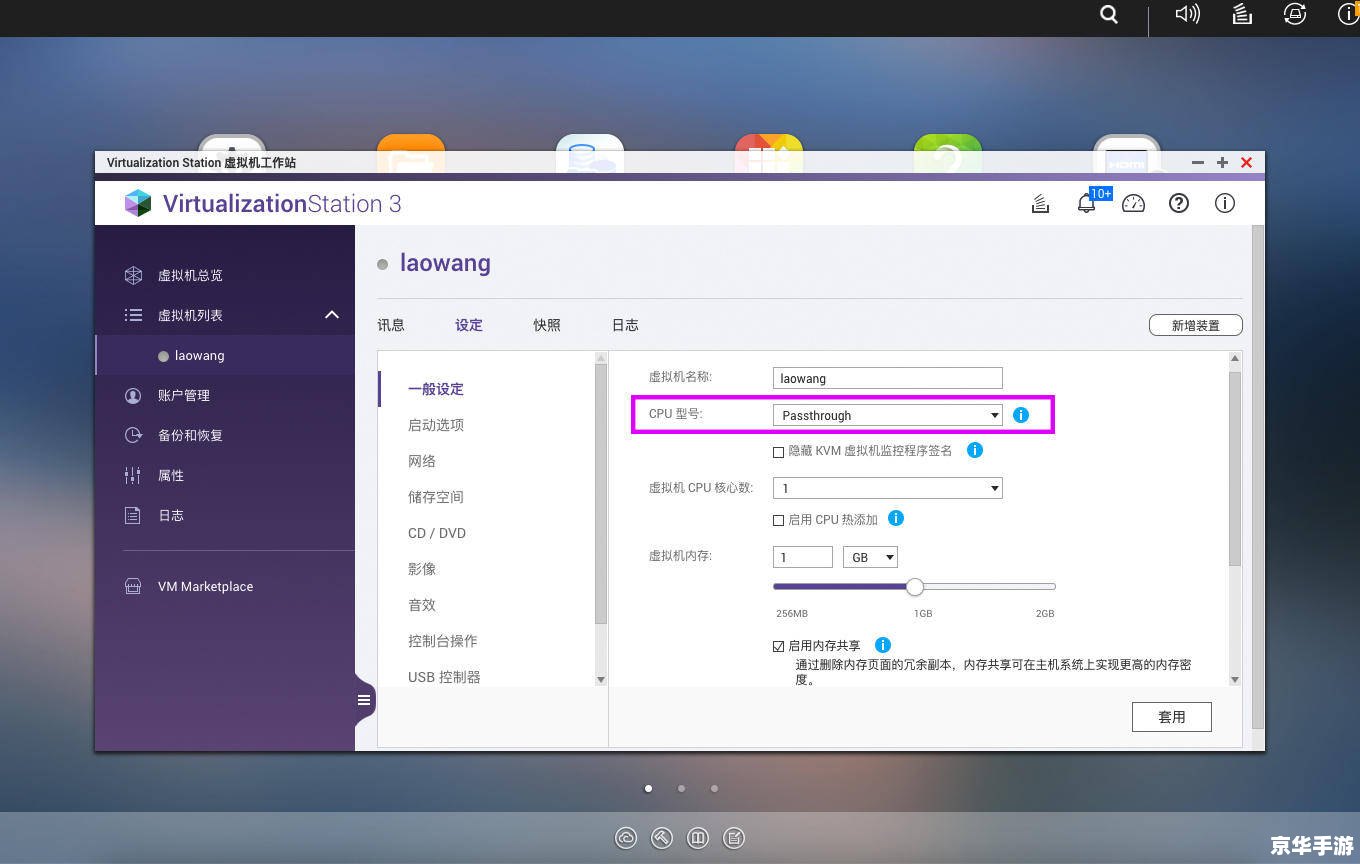
Task: Toggle 隐藏 KVM 虚拟机监控程序签名 checkbox
Action: (x=778, y=451)
